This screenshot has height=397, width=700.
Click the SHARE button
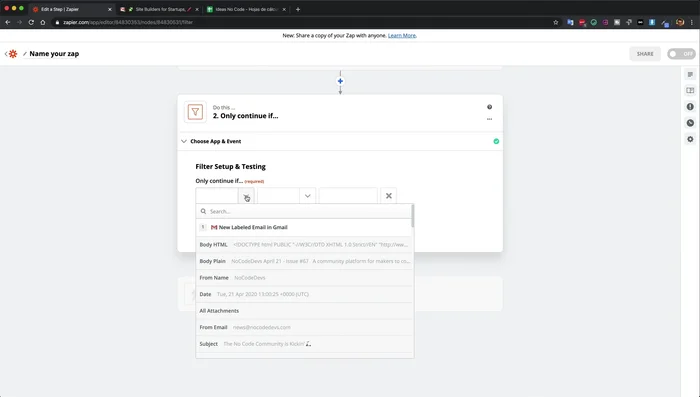coord(645,54)
